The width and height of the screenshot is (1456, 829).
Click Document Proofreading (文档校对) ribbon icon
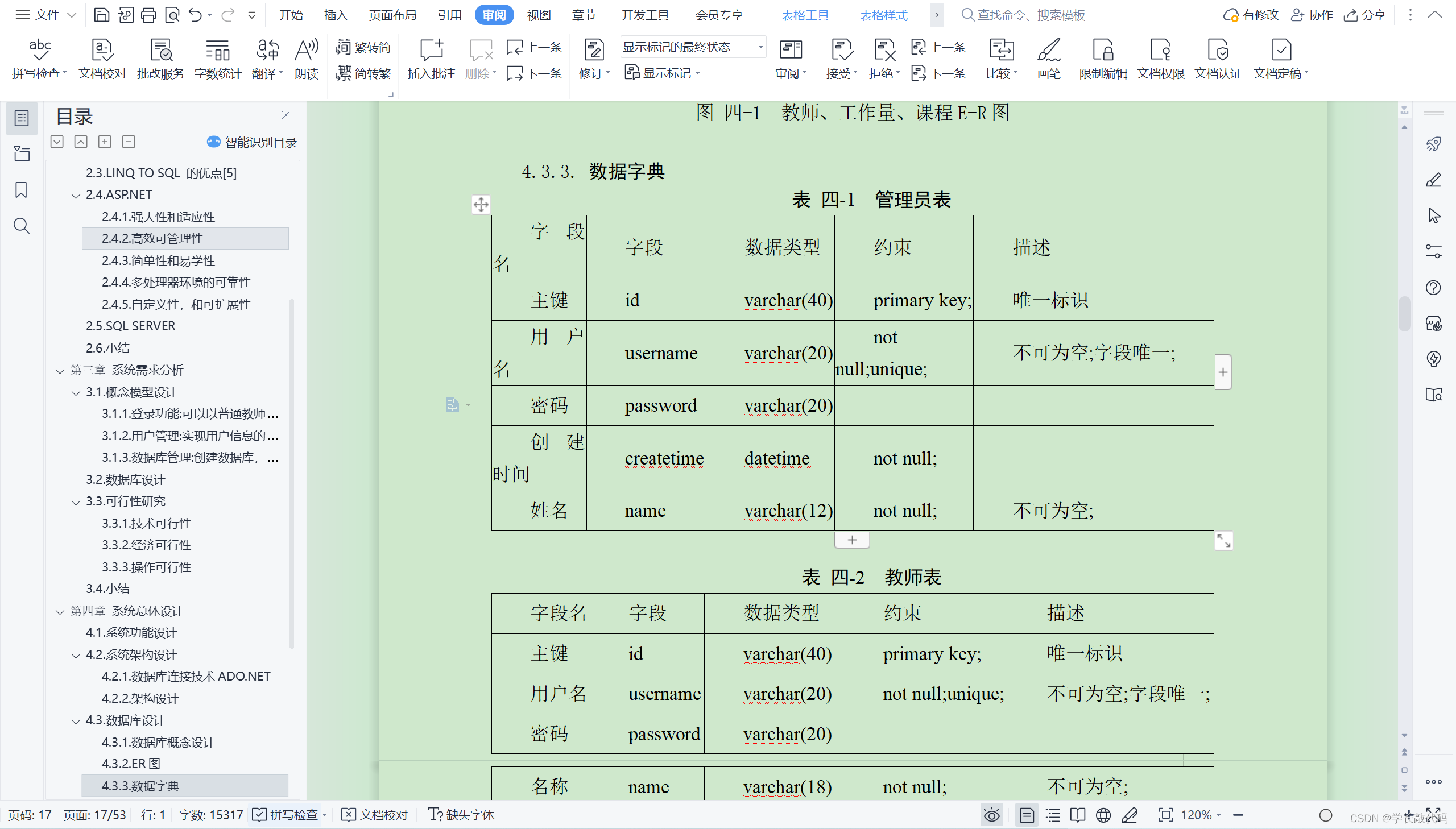pos(102,51)
